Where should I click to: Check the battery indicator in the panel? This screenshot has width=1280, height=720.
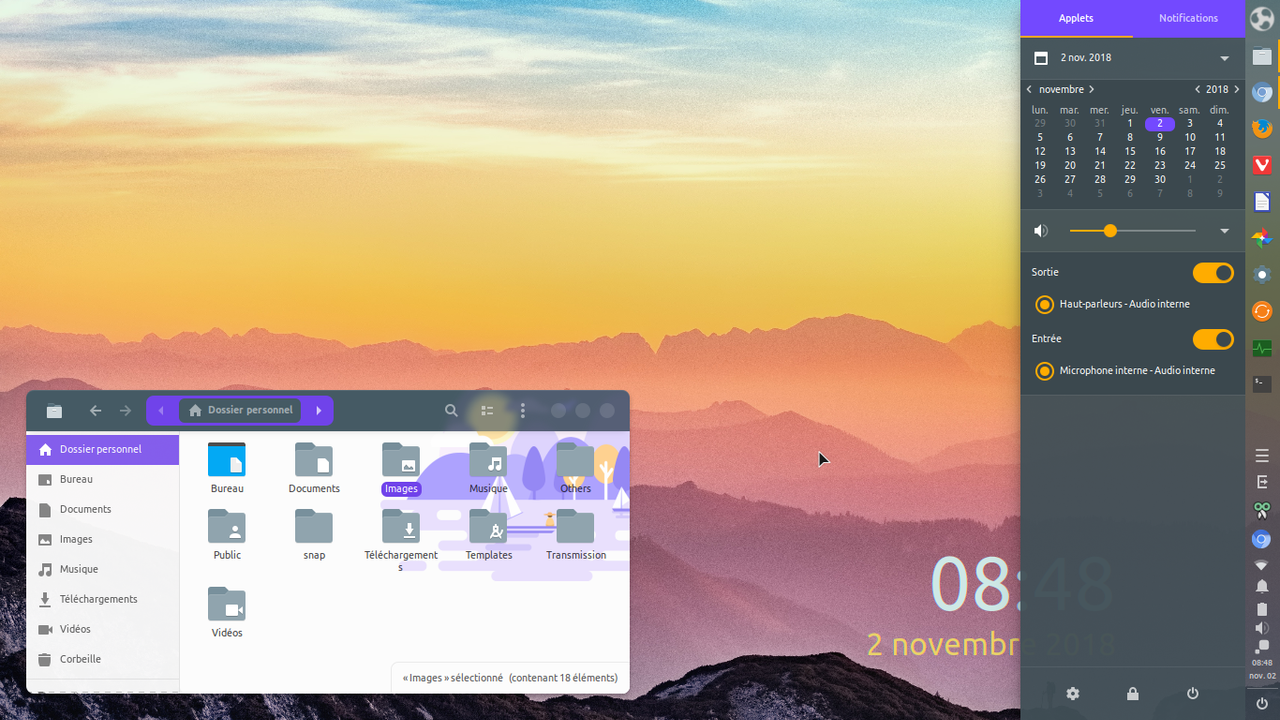[x=1262, y=609]
